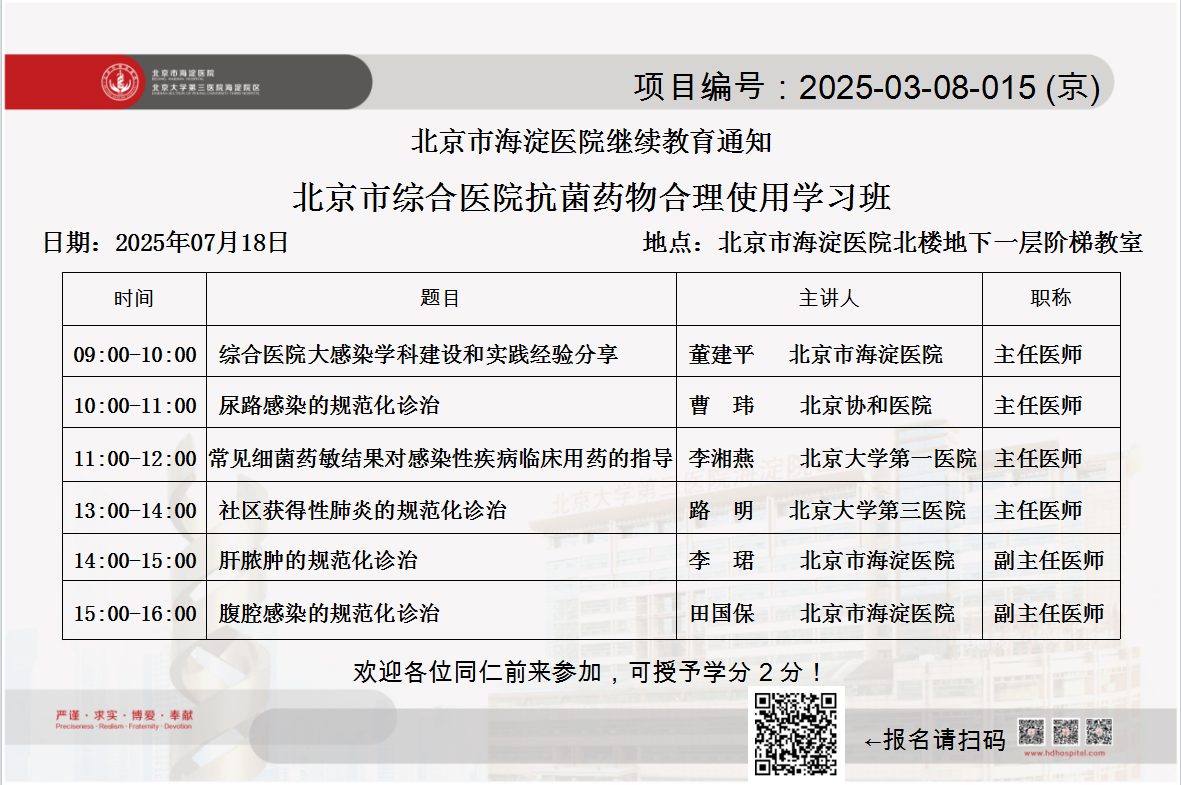Click 副主任医师 in the 14:00-15:00 row
This screenshot has width=1181, height=785.
pyautogui.click(x=1049, y=560)
